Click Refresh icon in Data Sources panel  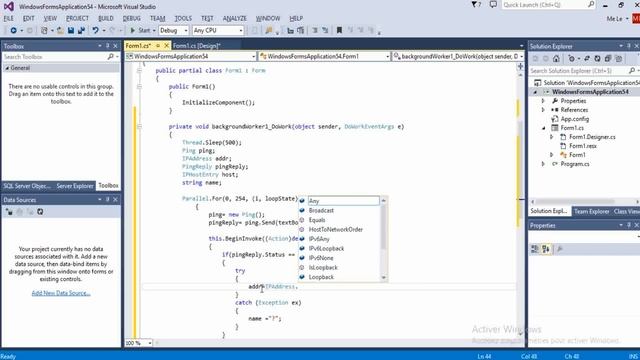pyautogui.click(x=40, y=212)
